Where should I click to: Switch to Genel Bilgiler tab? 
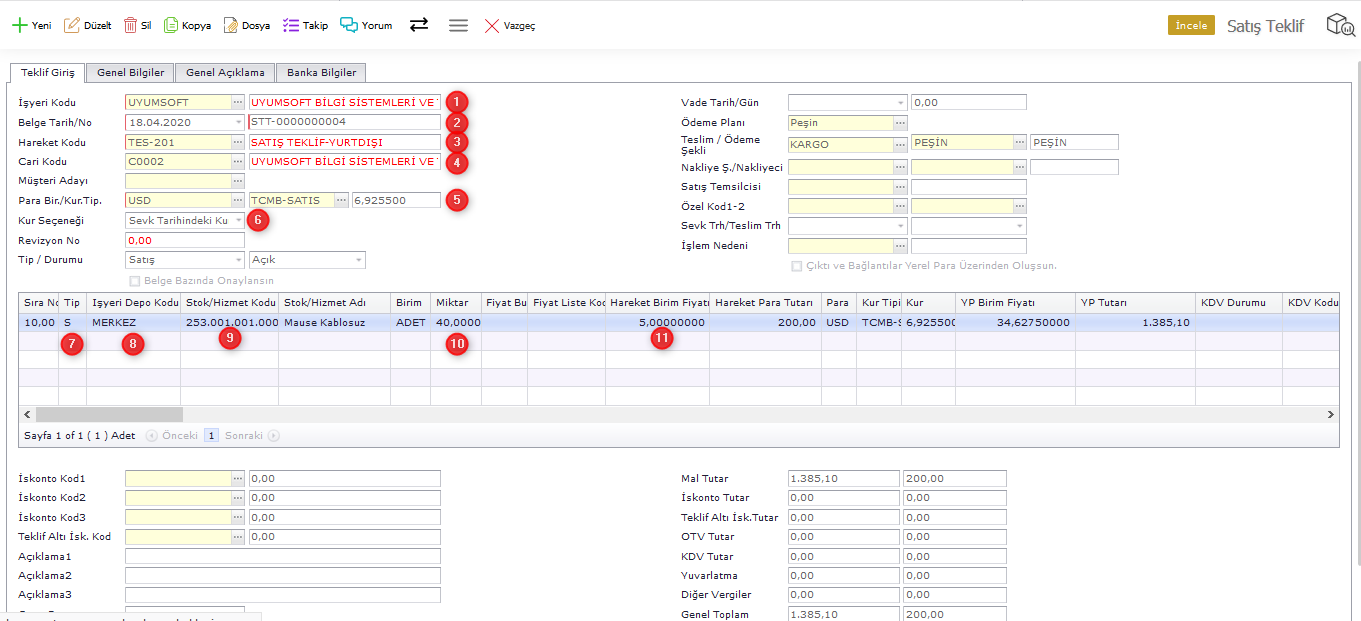click(130, 72)
